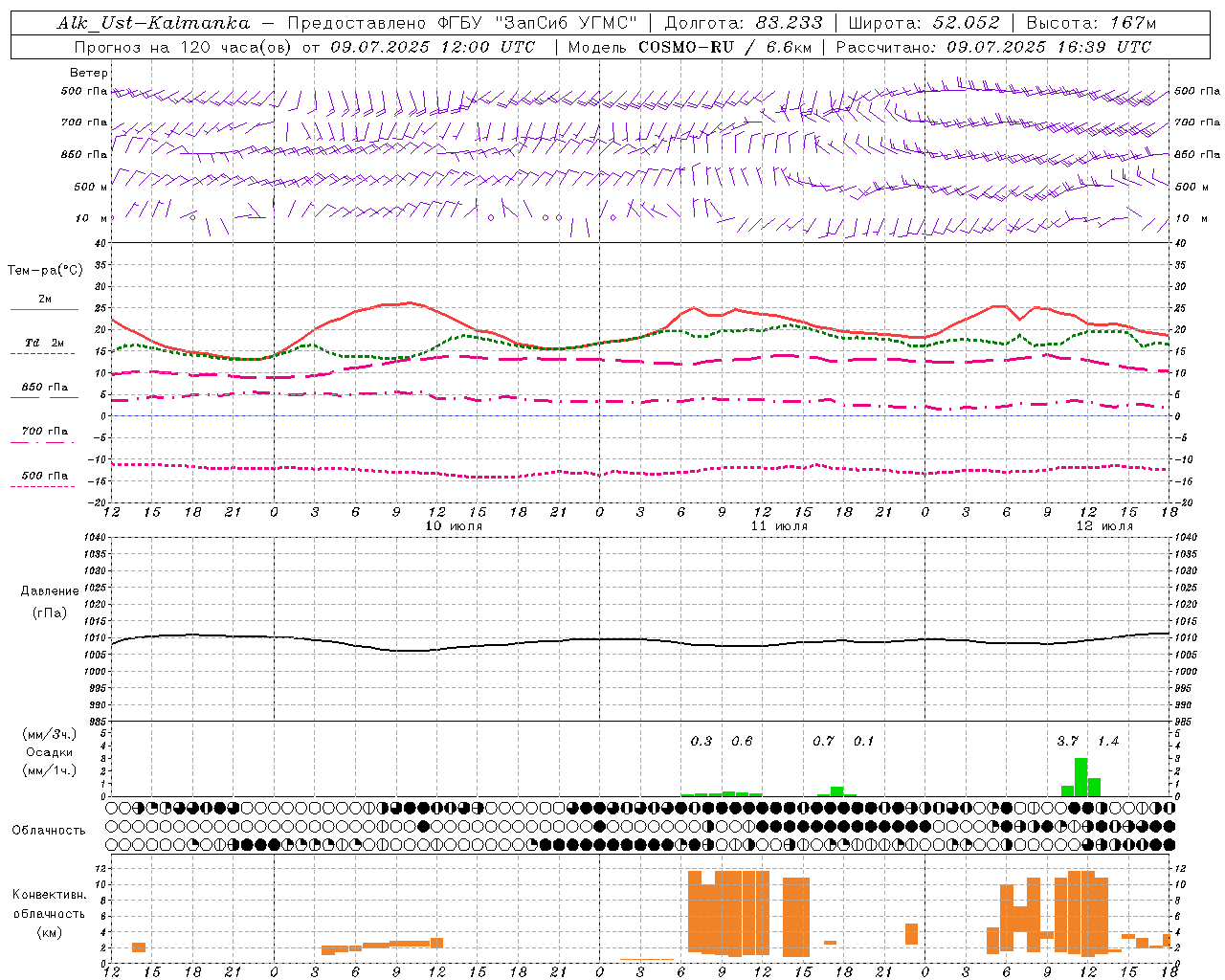Select the 1.4 precipitation total
The image size is (1225, 980).
[x=1107, y=741]
